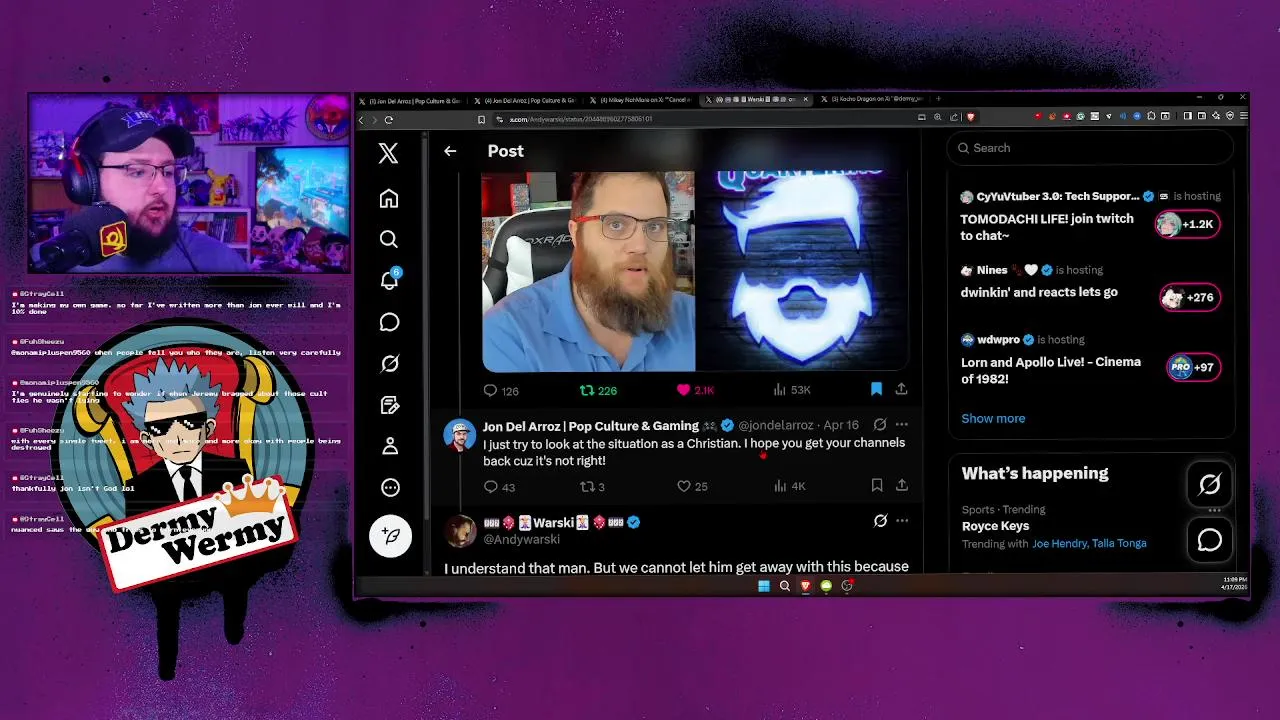
Task: Open Notifications bell with badge
Action: [389, 280]
